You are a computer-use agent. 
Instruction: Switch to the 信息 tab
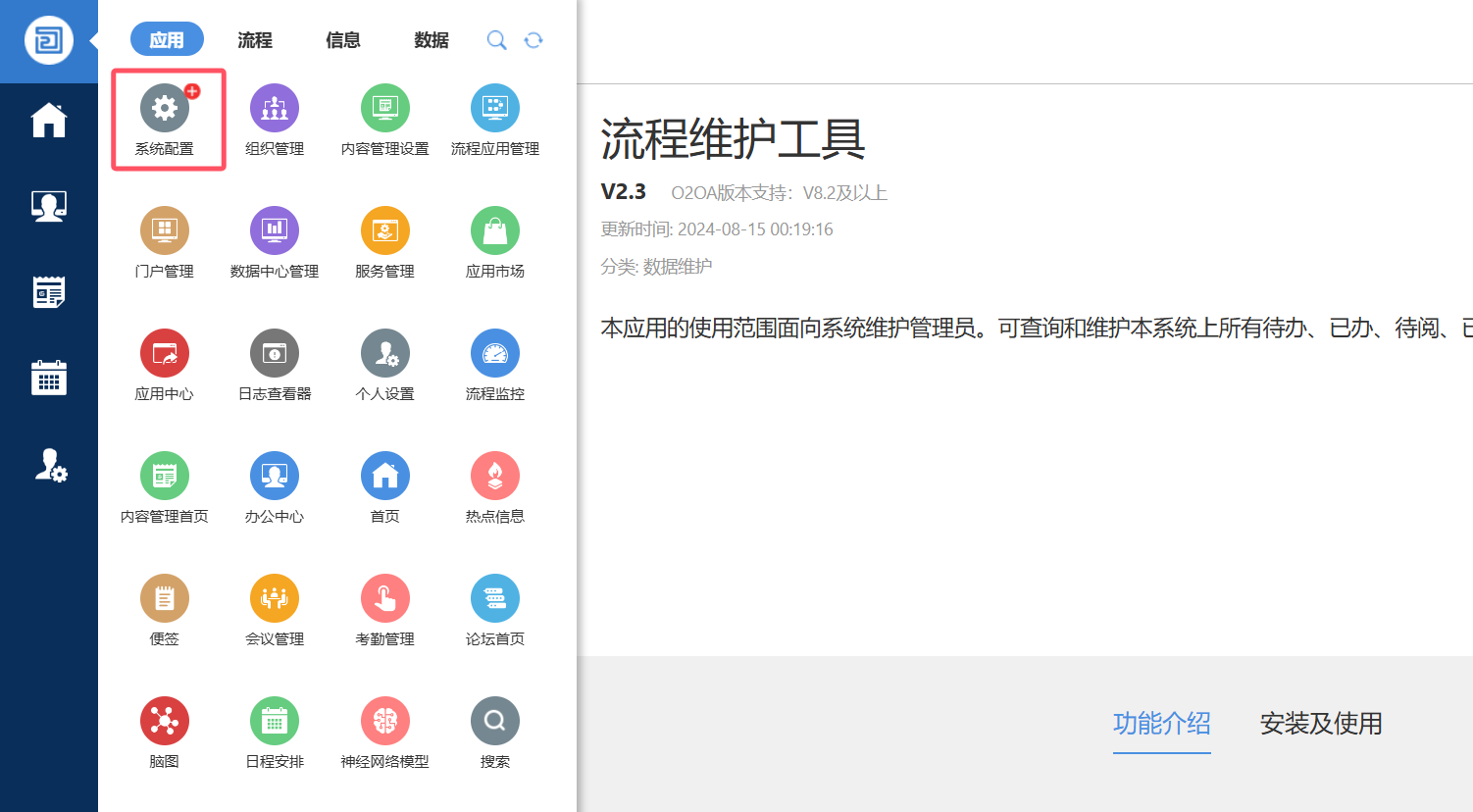(343, 40)
